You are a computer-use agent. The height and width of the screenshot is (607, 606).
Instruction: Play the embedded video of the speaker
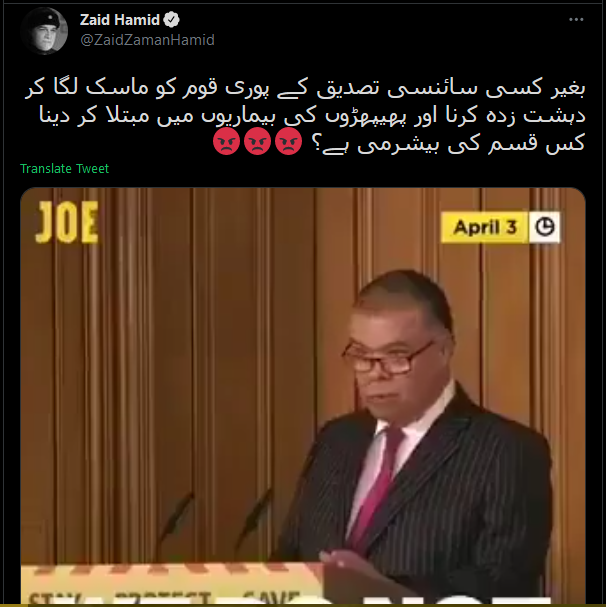tap(303, 395)
